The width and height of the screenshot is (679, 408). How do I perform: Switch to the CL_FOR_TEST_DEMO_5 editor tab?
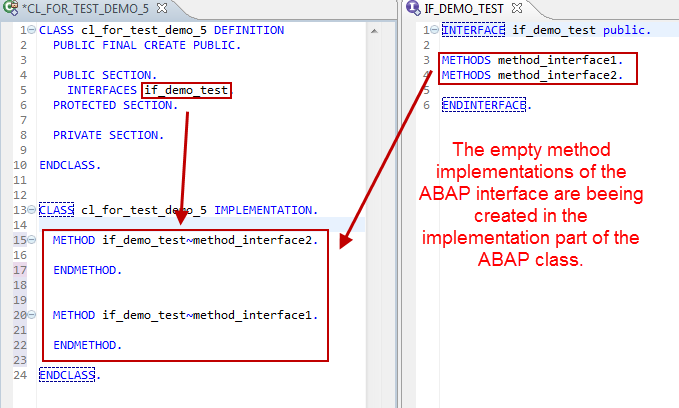pyautogui.click(x=87, y=8)
